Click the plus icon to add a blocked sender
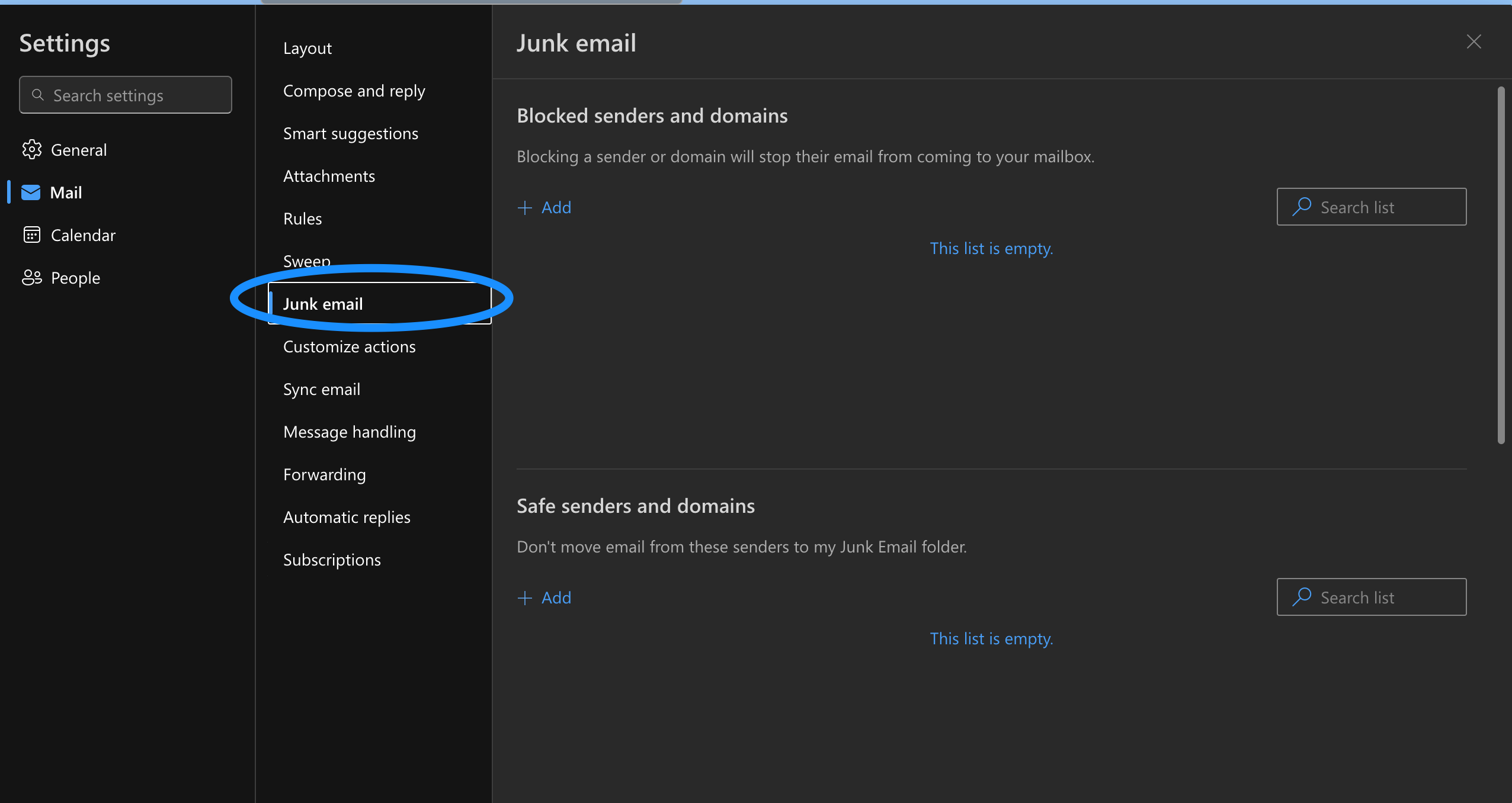The height and width of the screenshot is (803, 1512). tap(525, 207)
